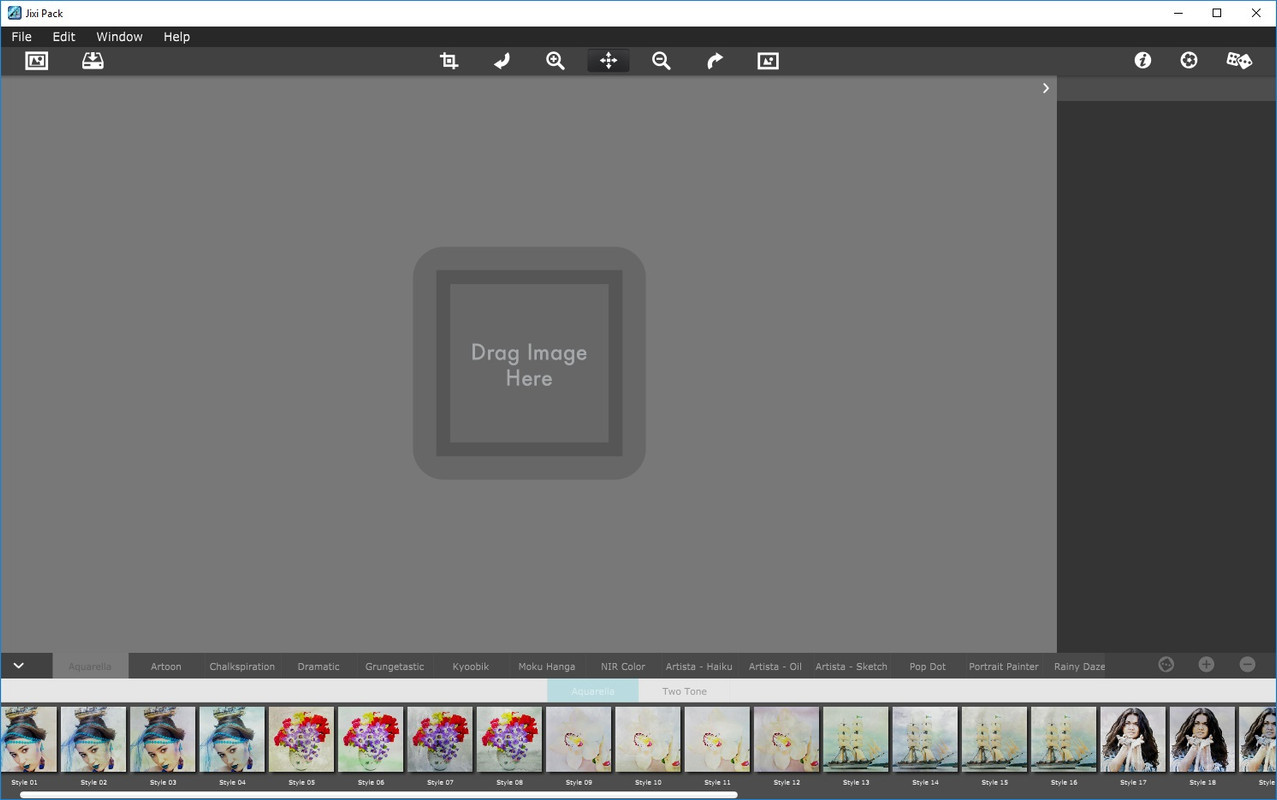Switch to the Kyoobik tab

471,666
